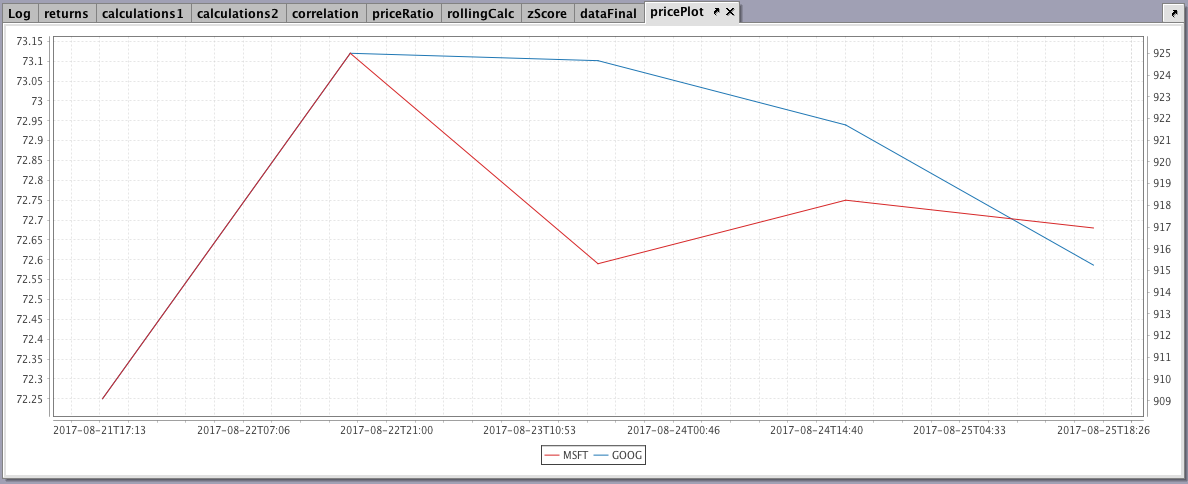Open the returns tab

[x=66, y=14]
